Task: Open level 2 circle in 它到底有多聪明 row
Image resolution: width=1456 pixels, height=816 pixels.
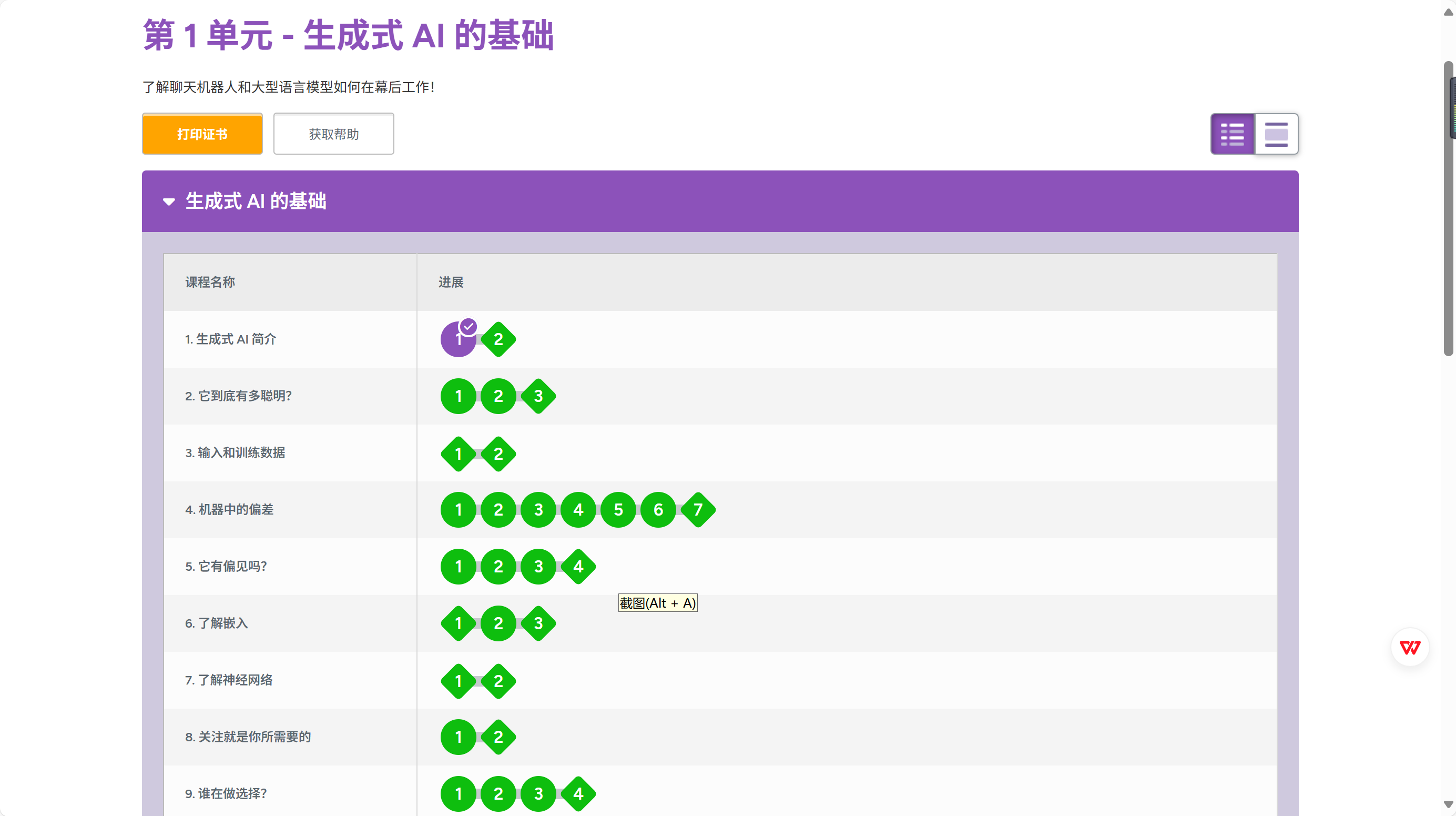Action: 498,396
